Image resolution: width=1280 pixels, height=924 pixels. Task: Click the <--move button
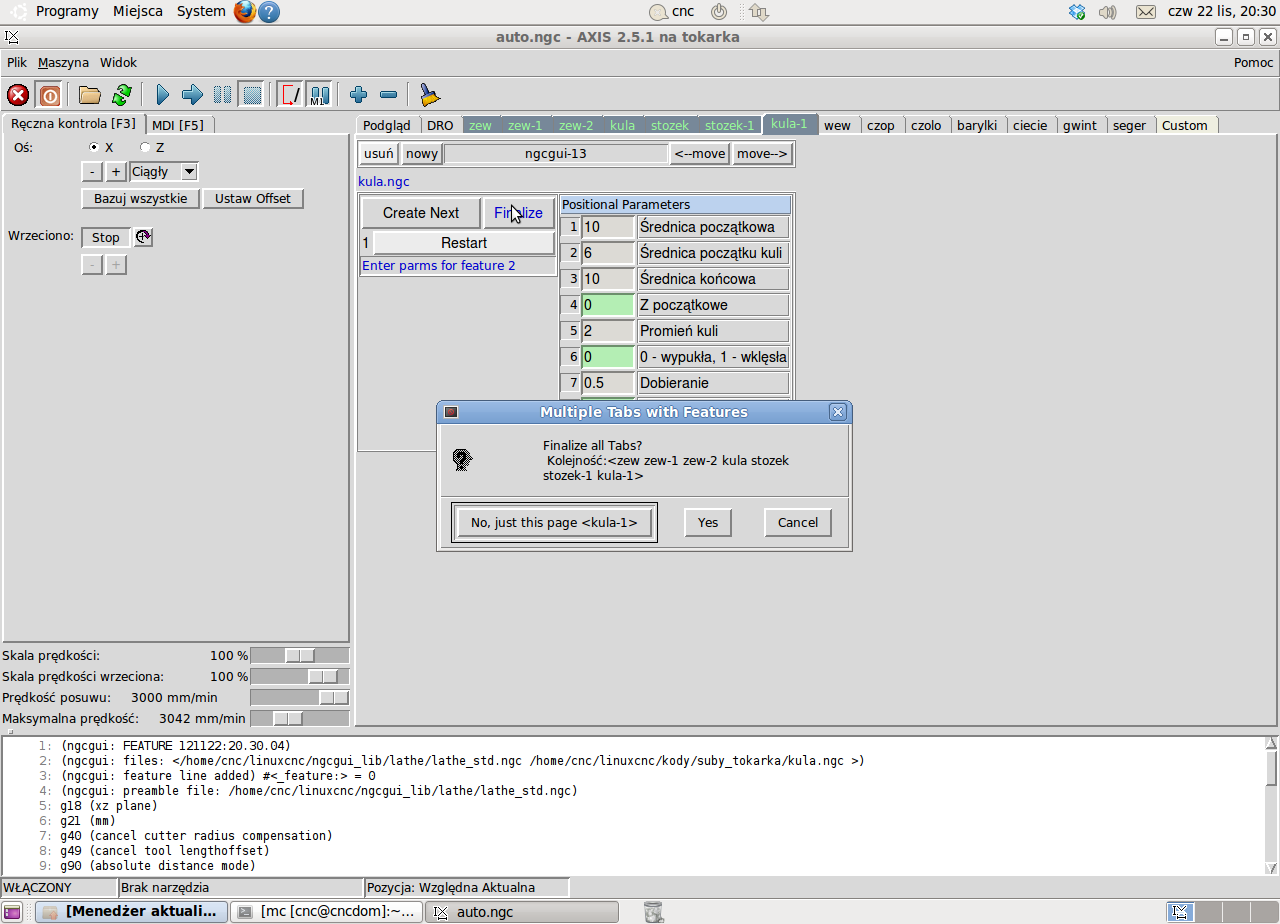(x=700, y=153)
